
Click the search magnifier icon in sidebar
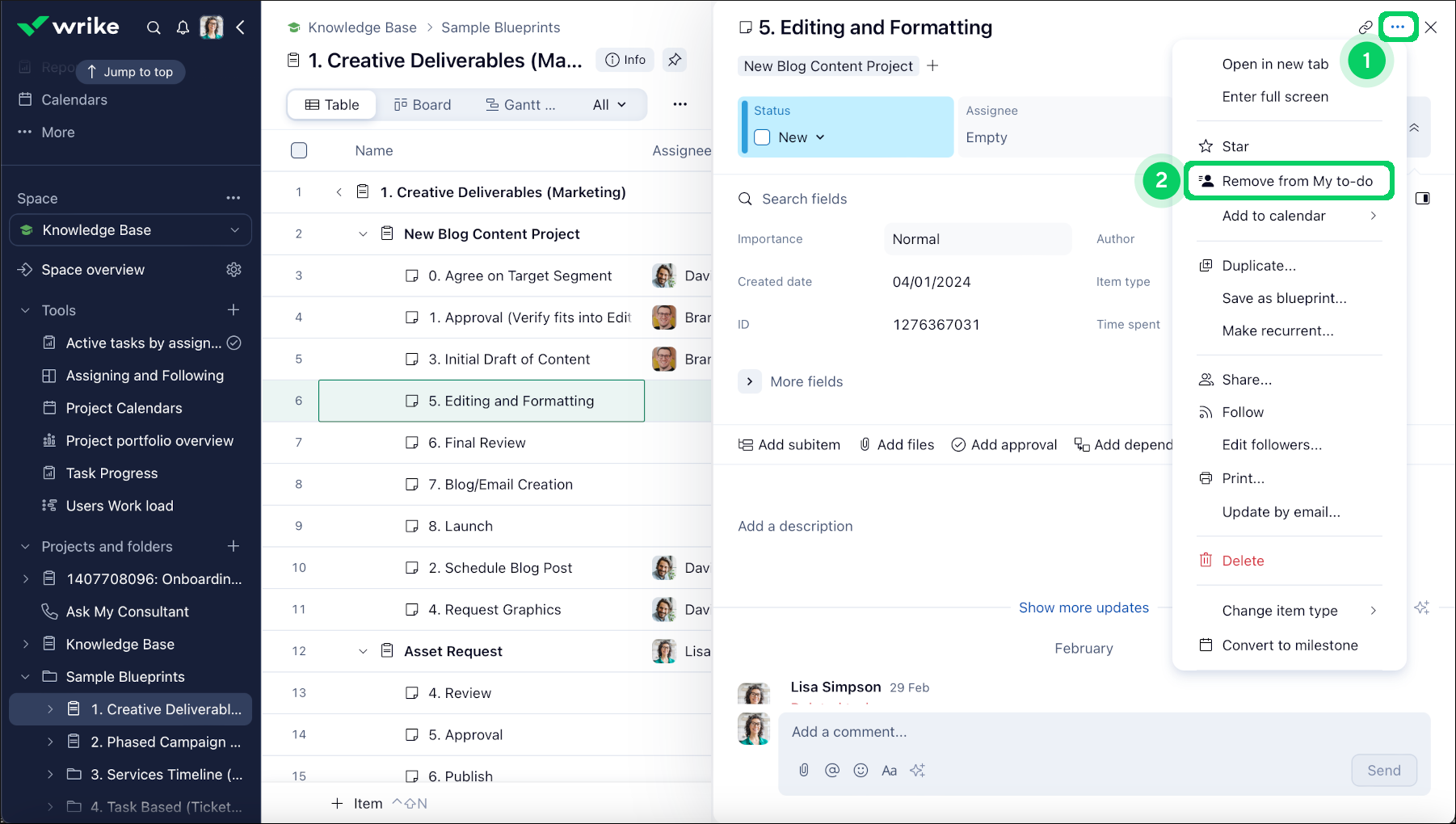click(x=154, y=27)
